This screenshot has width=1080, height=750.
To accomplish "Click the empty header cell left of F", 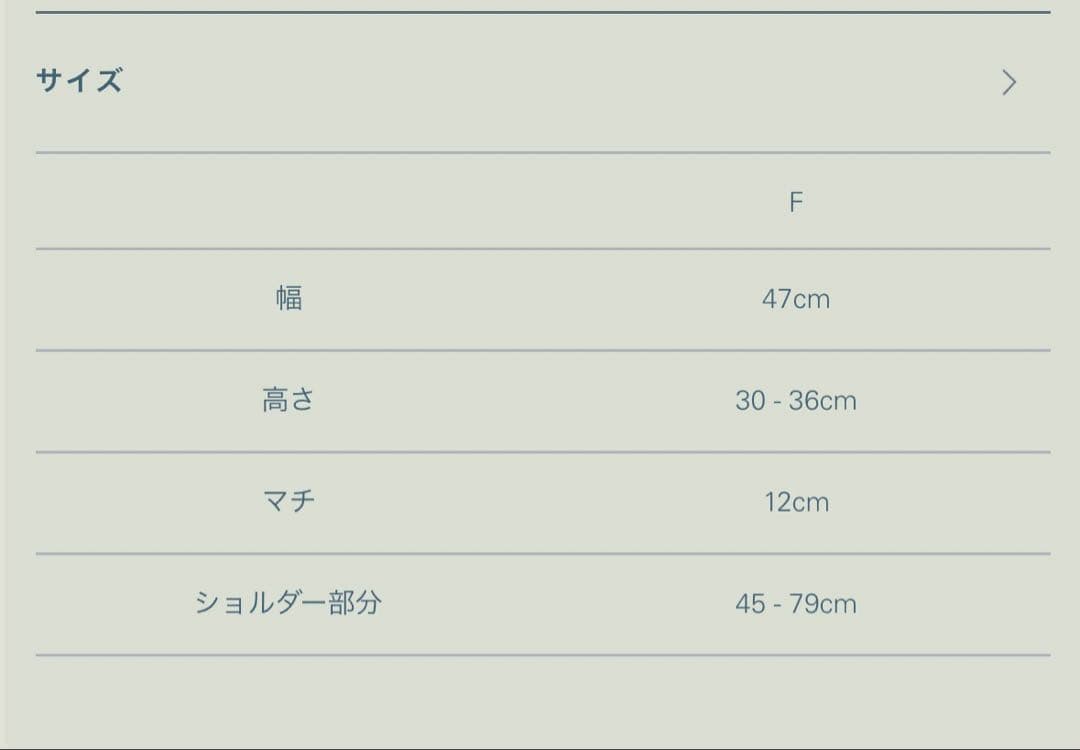I will (289, 202).
